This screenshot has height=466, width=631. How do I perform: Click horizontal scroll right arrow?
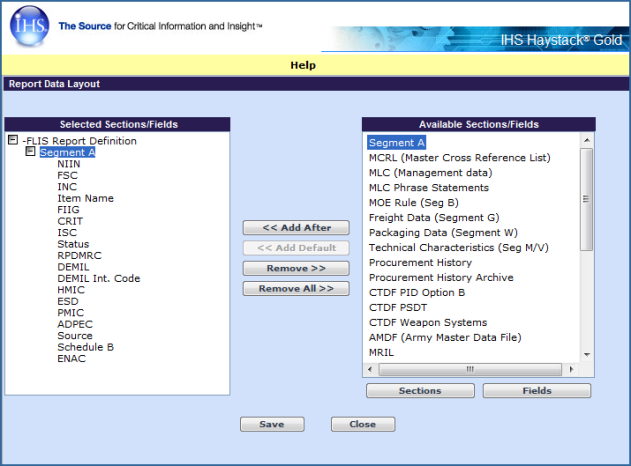(x=571, y=369)
